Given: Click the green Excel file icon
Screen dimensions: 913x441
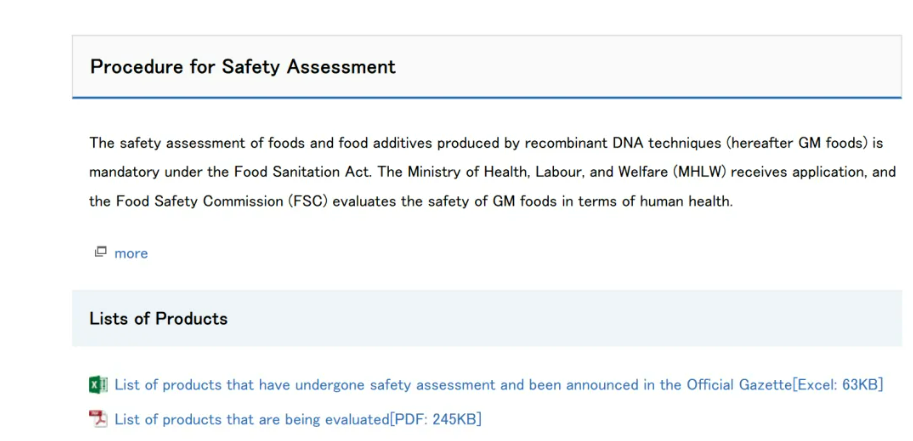Looking at the screenshot, I should (x=98, y=385).
